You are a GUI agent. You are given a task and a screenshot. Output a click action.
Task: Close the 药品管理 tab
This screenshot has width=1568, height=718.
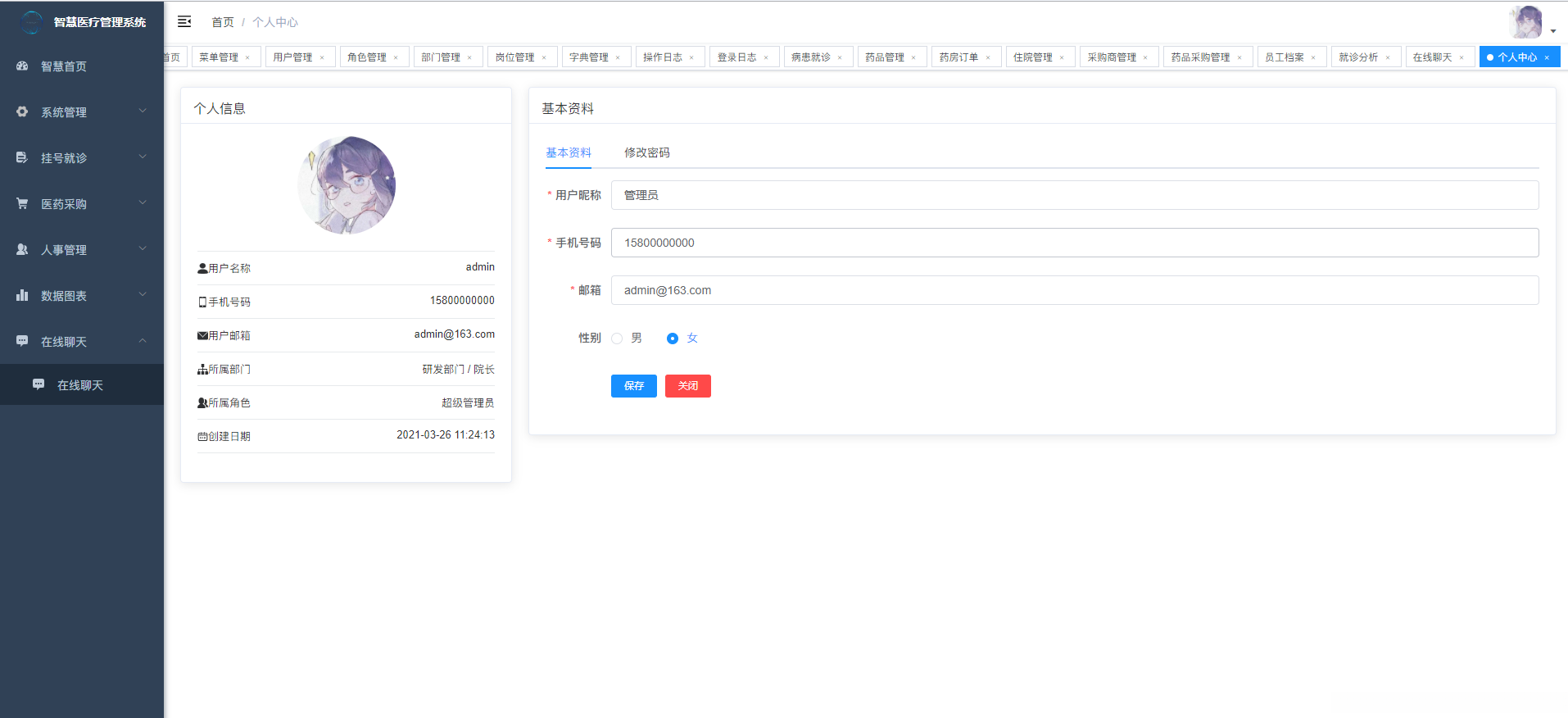913,57
